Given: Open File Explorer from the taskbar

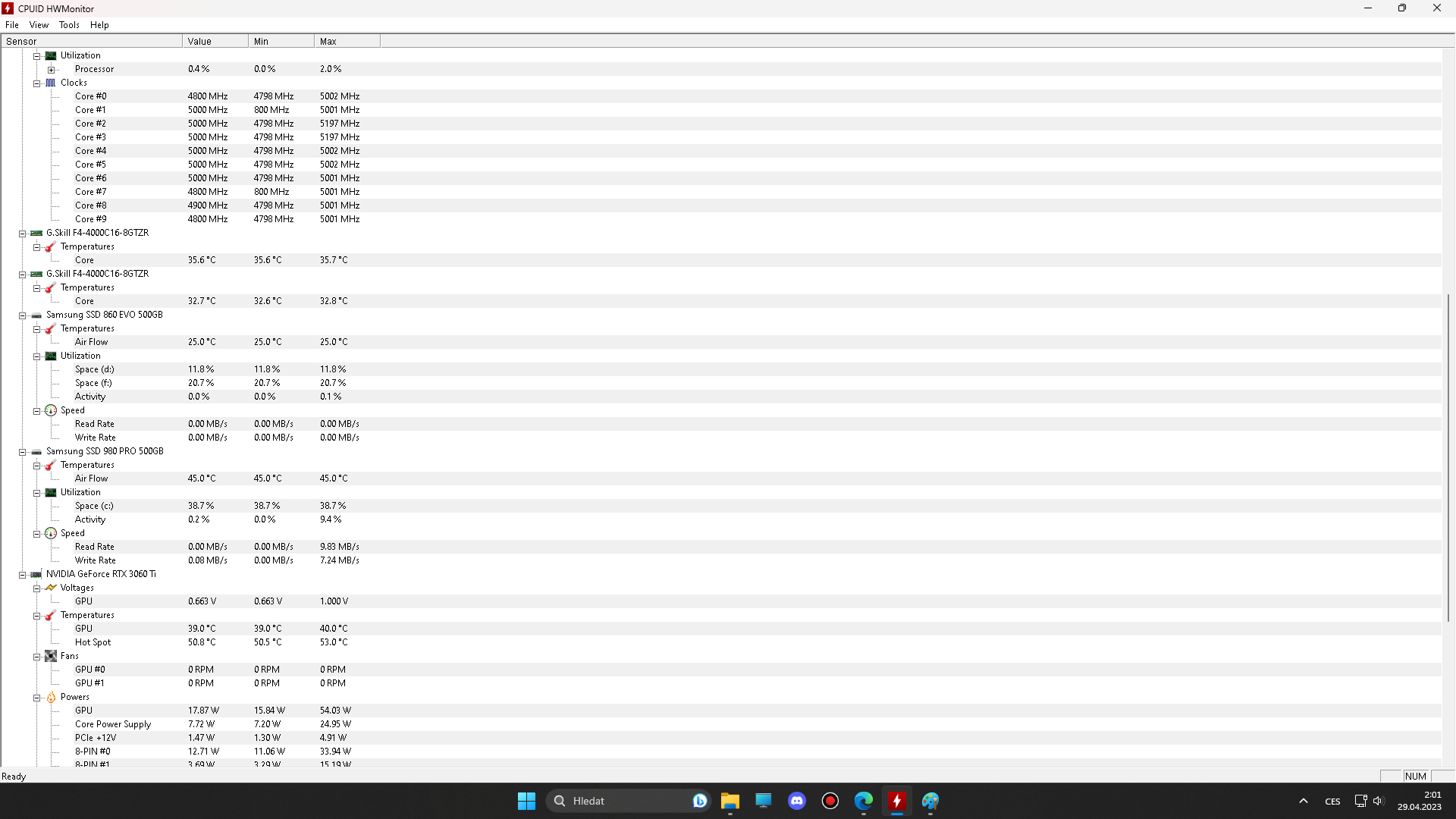Looking at the screenshot, I should (x=730, y=801).
